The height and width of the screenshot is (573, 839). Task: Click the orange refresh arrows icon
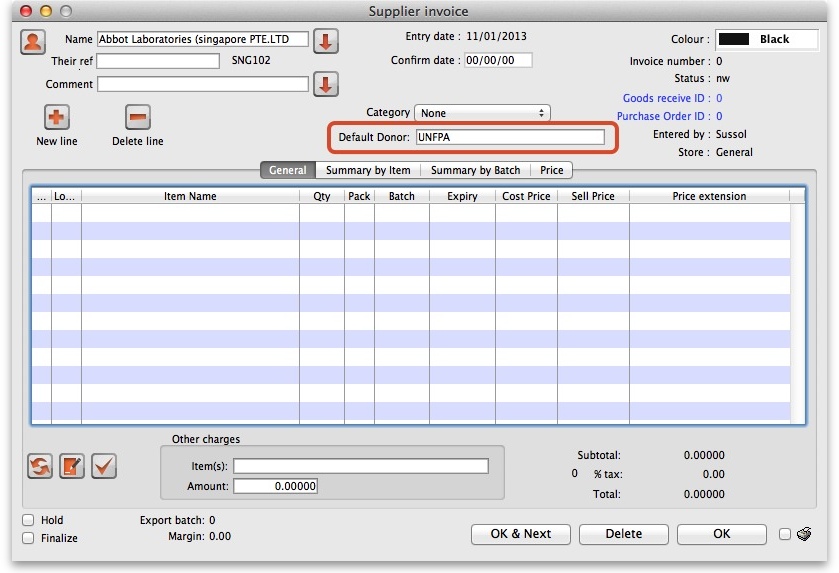click(40, 465)
